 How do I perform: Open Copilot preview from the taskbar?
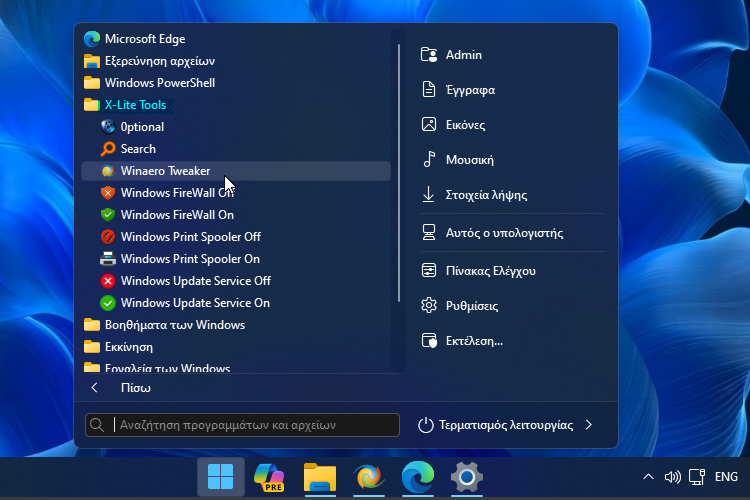(269, 477)
